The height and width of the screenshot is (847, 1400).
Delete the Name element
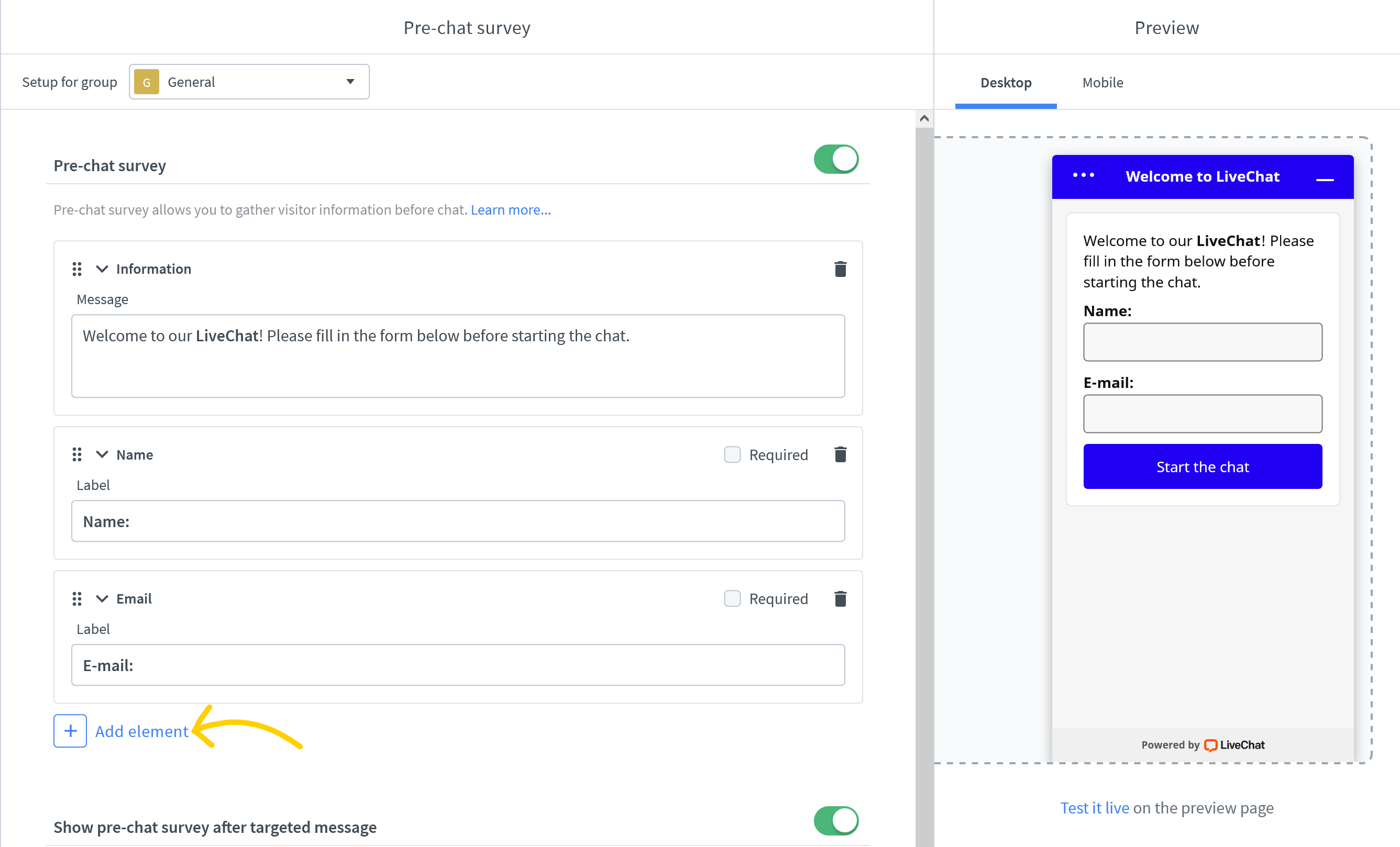840,454
